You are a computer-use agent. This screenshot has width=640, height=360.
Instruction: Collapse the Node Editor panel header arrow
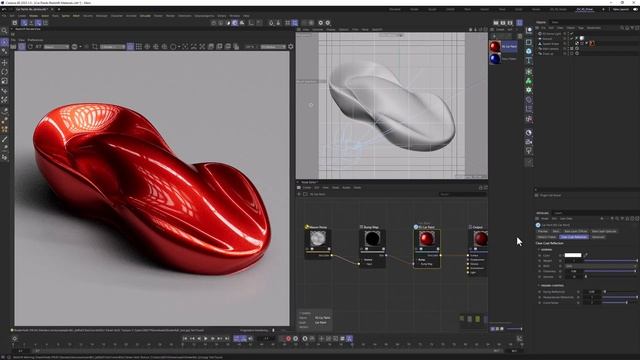298,182
